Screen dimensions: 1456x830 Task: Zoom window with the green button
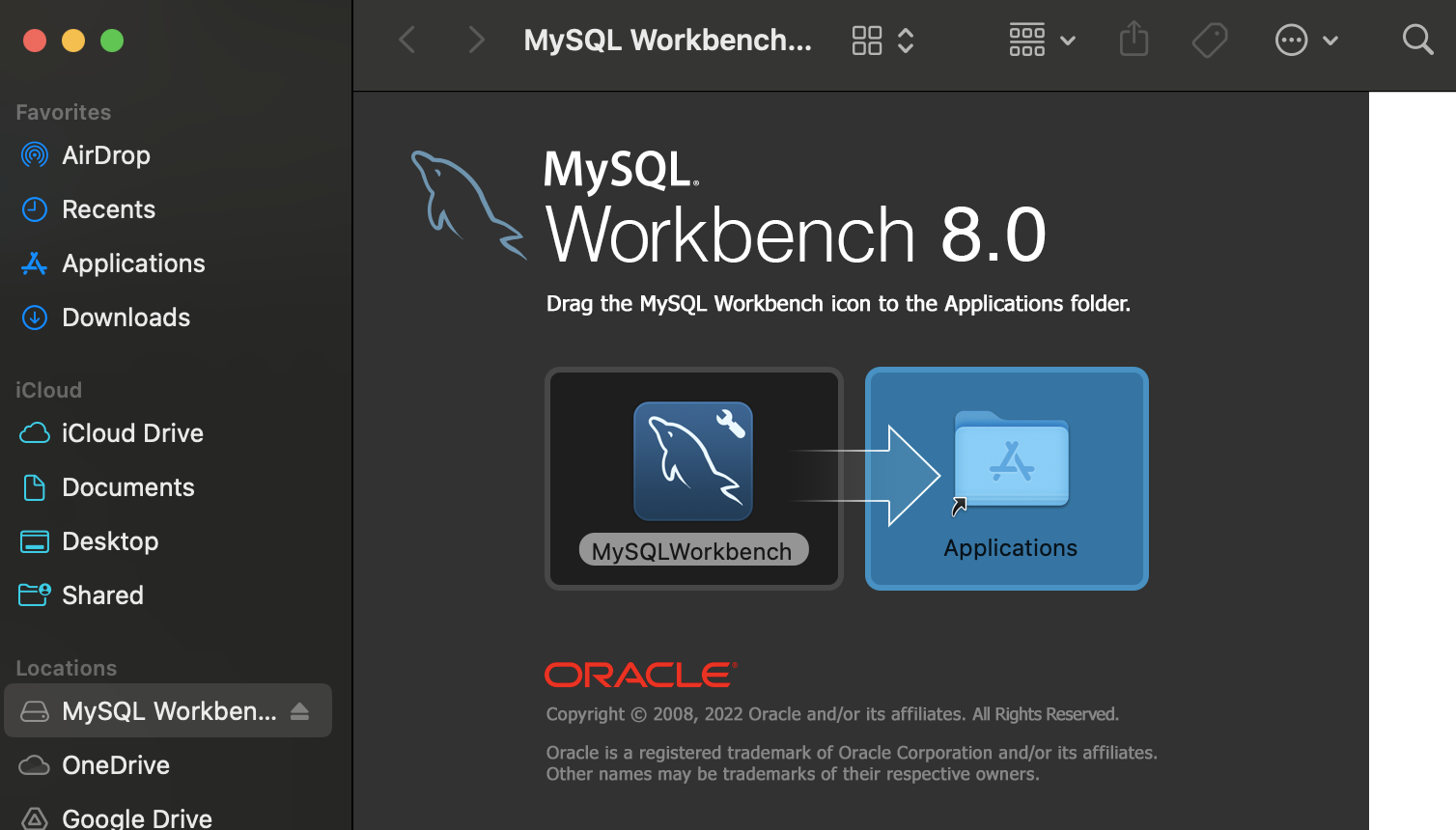112,41
